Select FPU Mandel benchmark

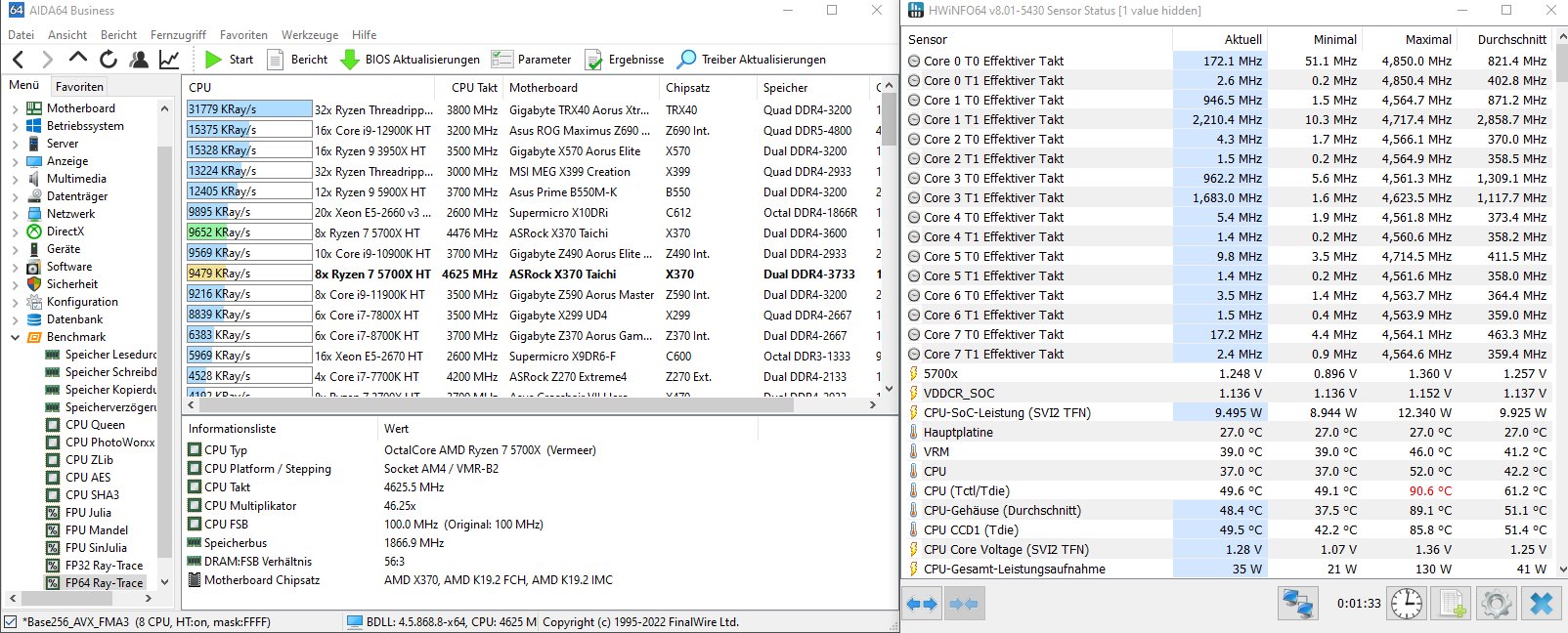pyautogui.click(x=96, y=530)
